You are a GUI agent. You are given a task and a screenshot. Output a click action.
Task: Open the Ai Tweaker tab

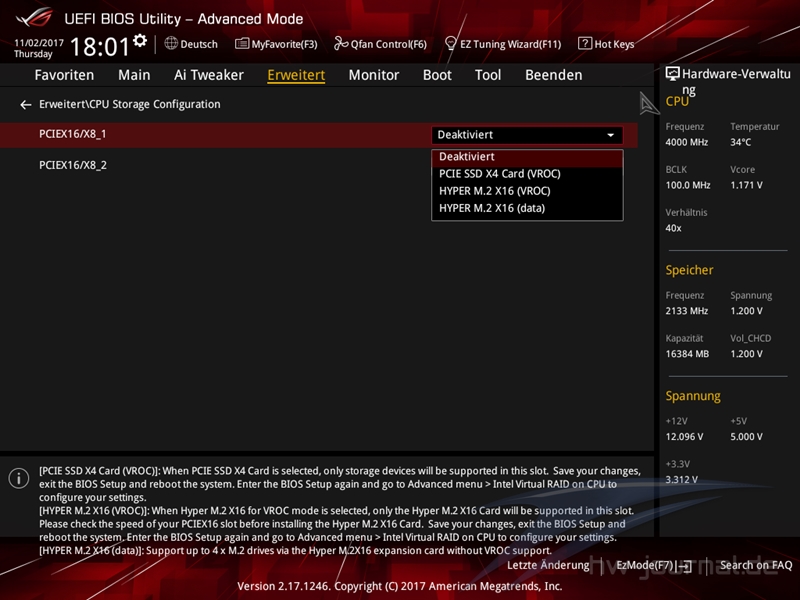point(209,75)
